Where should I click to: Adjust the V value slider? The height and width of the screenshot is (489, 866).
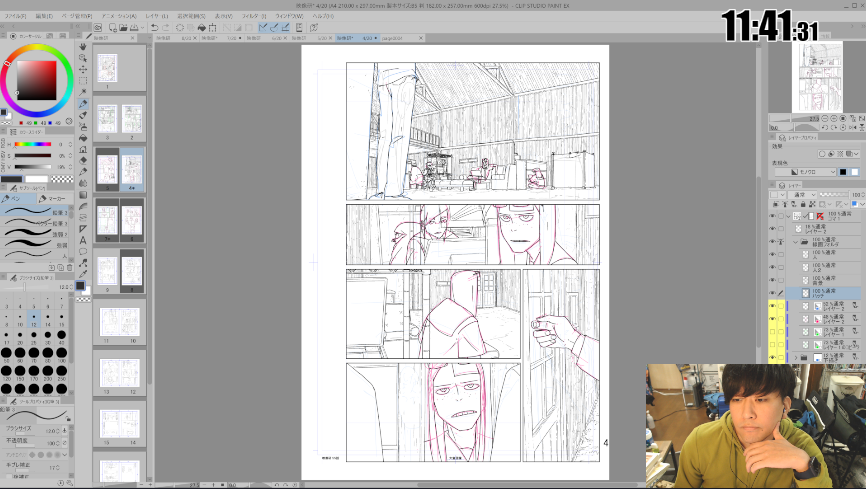[x=33, y=166]
